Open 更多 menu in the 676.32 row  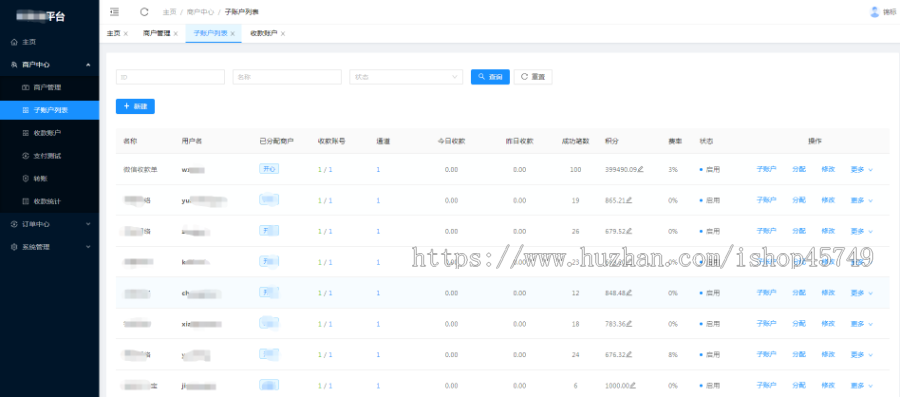point(862,355)
